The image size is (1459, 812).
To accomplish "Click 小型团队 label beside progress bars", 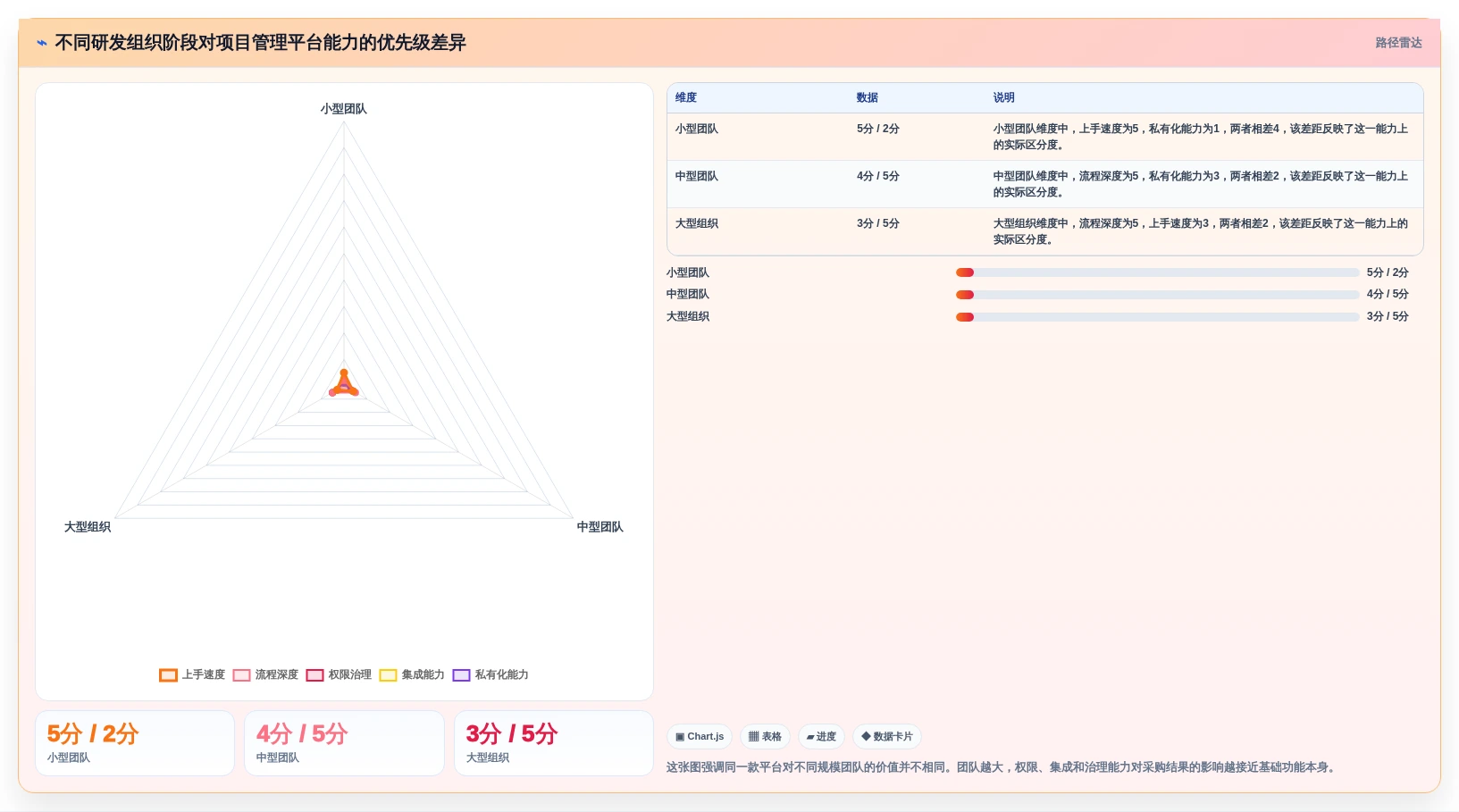I will click(x=688, y=272).
